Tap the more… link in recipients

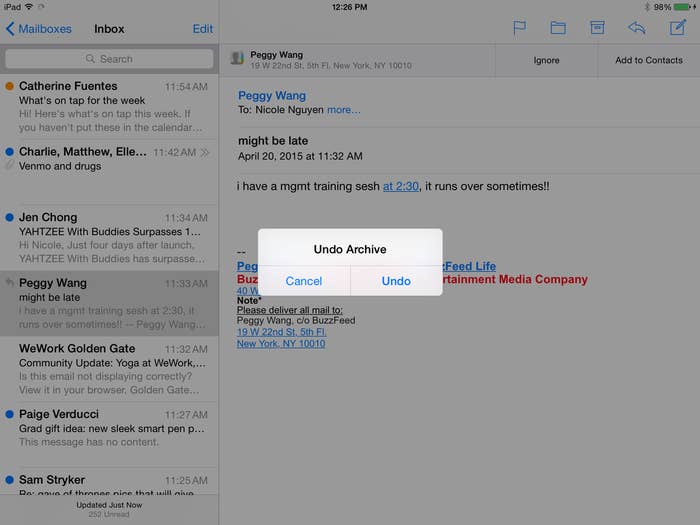pyautogui.click(x=343, y=110)
